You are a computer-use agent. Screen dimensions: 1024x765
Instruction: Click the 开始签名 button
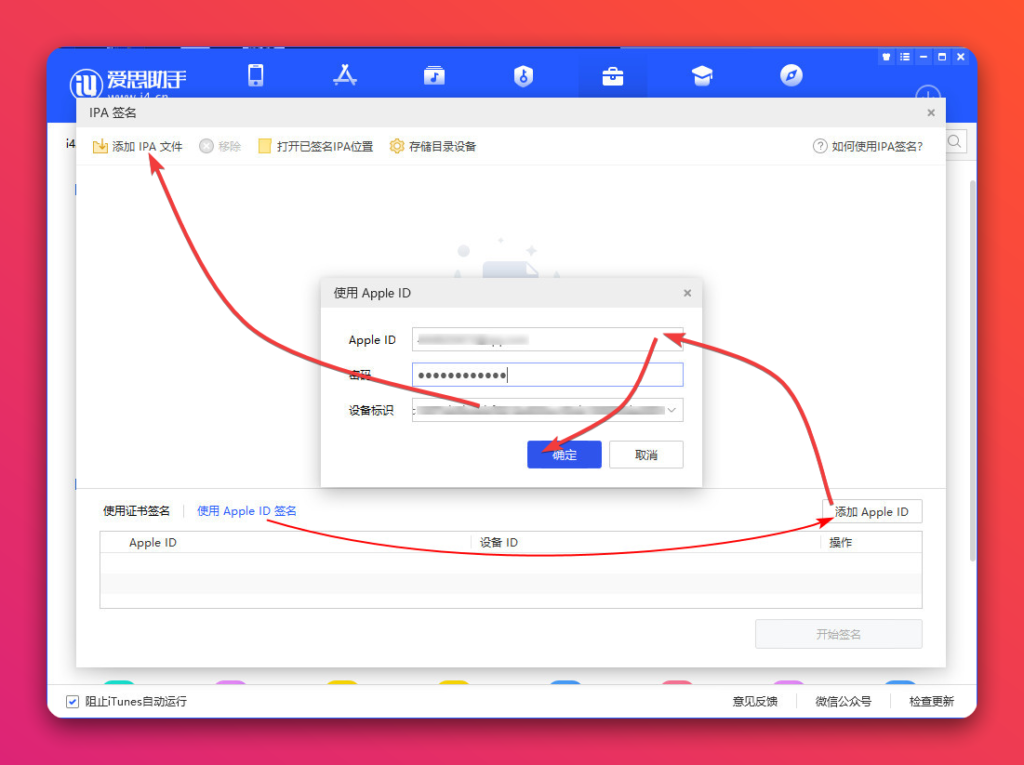click(x=839, y=634)
